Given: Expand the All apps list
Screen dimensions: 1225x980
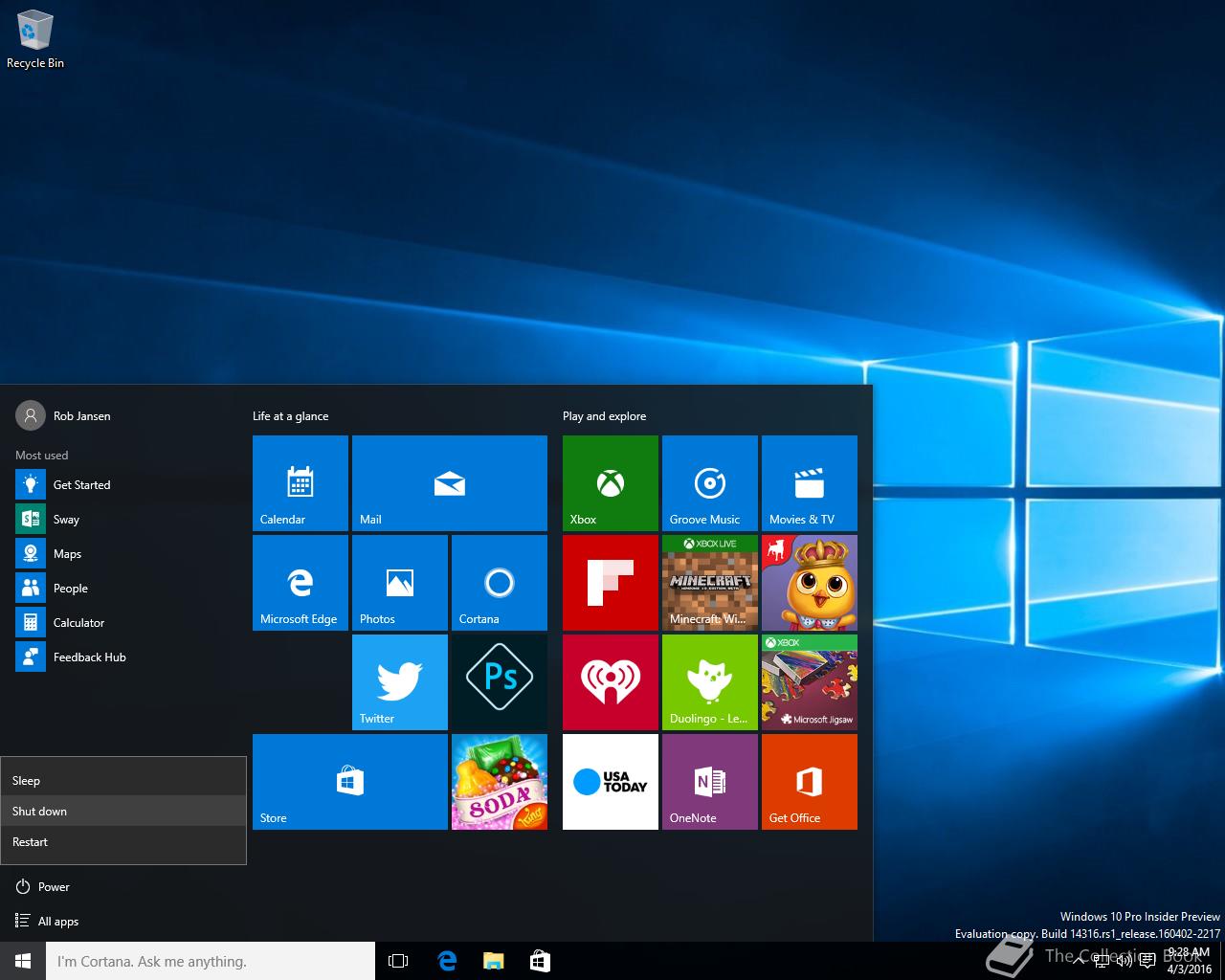Looking at the screenshot, I should point(122,922).
